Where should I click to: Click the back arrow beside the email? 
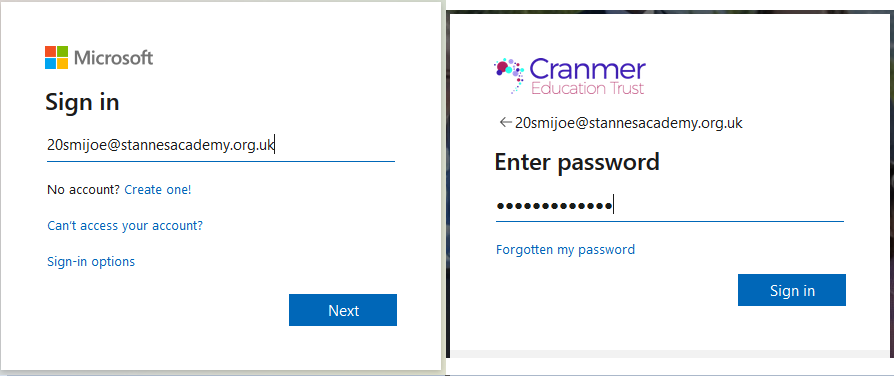pyautogui.click(x=505, y=122)
